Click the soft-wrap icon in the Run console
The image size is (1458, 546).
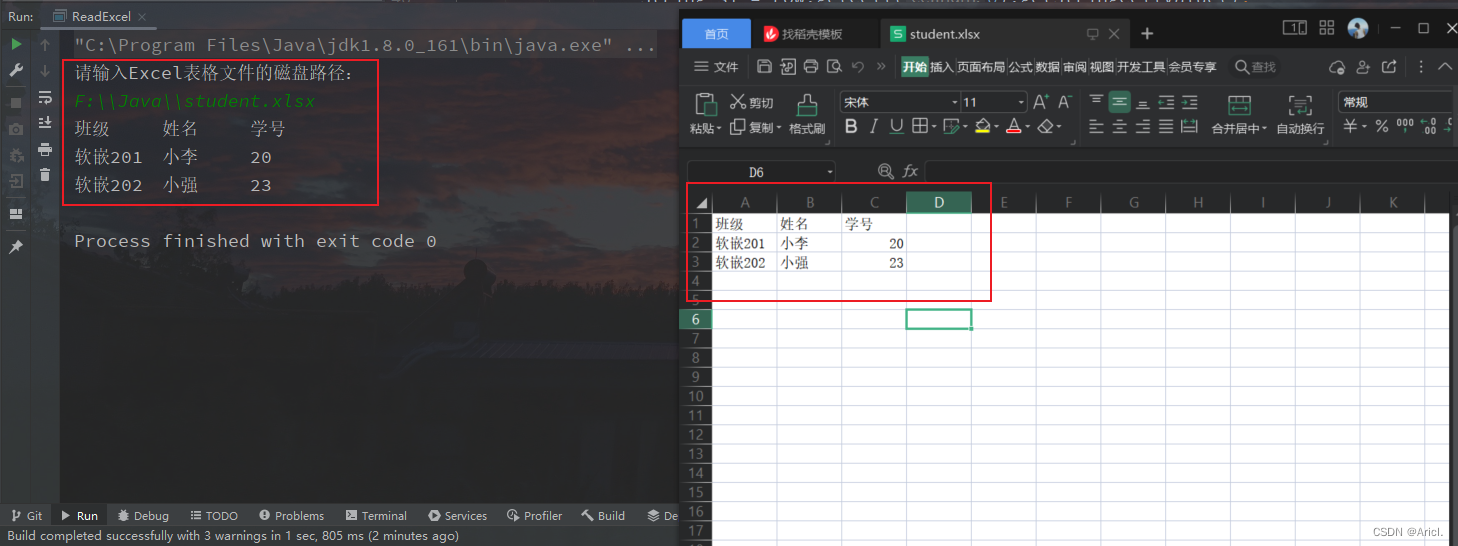pyautogui.click(x=45, y=97)
